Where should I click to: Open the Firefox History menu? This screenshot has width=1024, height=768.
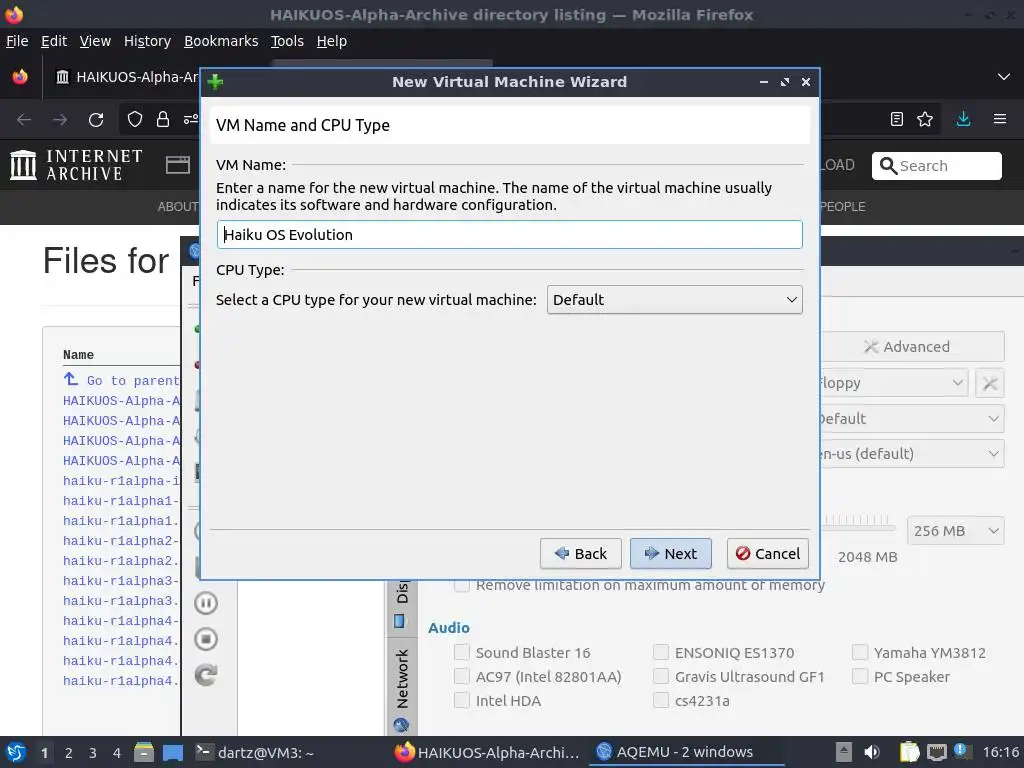pyautogui.click(x=147, y=41)
